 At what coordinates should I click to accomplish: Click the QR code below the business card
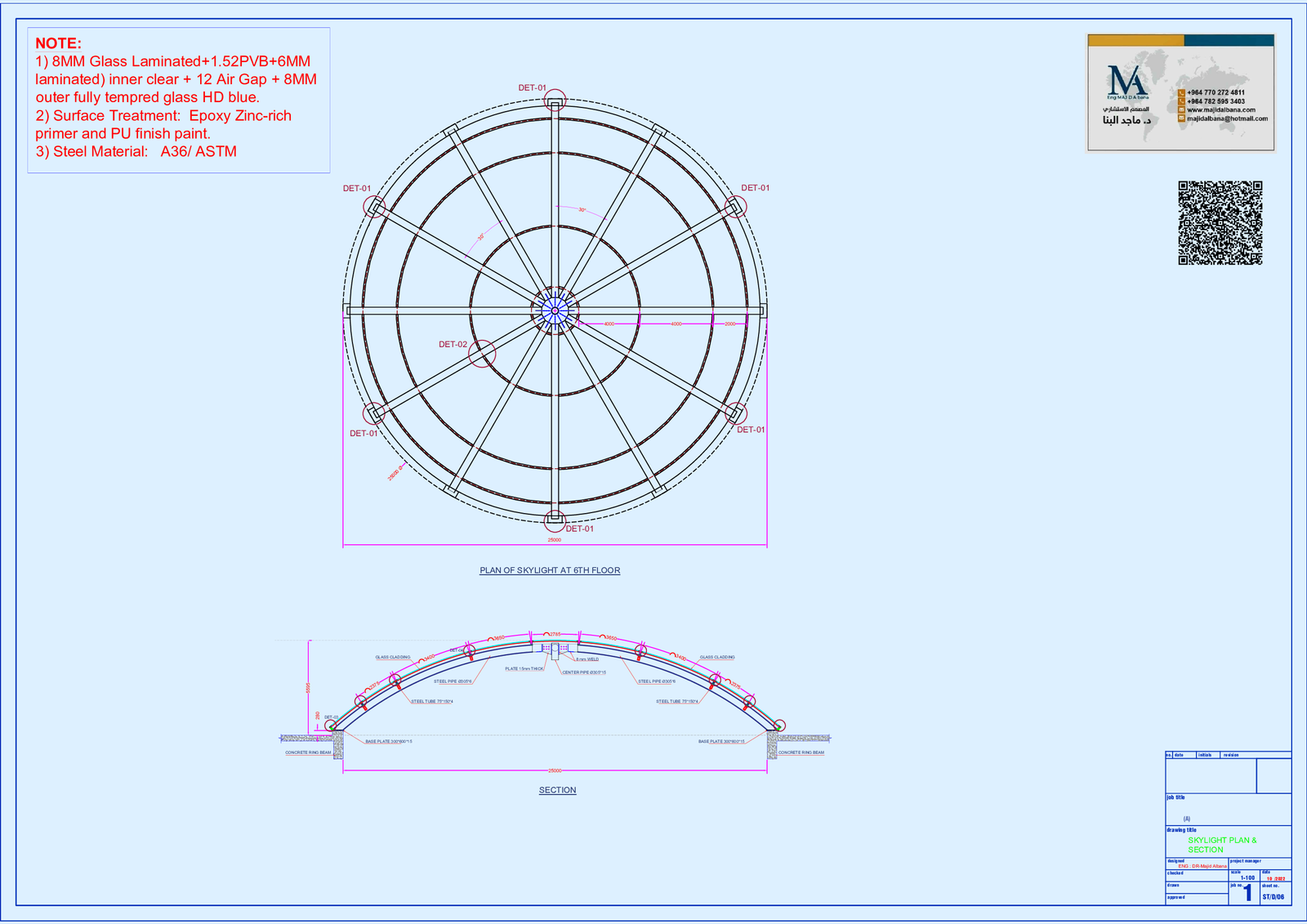[x=1220, y=223]
